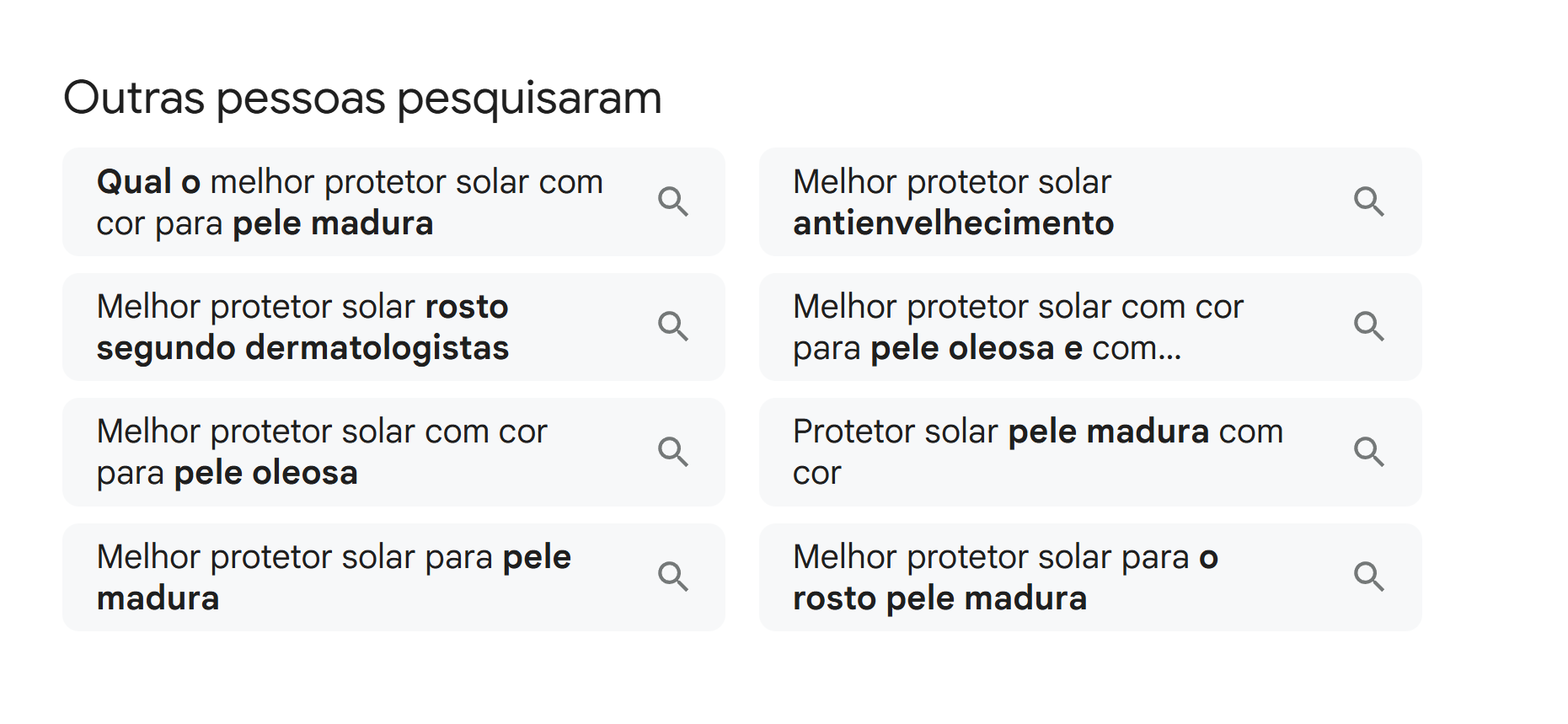This screenshot has height=724, width=1568.
Task: Click magnifier next to 'para o rosto pele madura'
Action: tap(1368, 577)
